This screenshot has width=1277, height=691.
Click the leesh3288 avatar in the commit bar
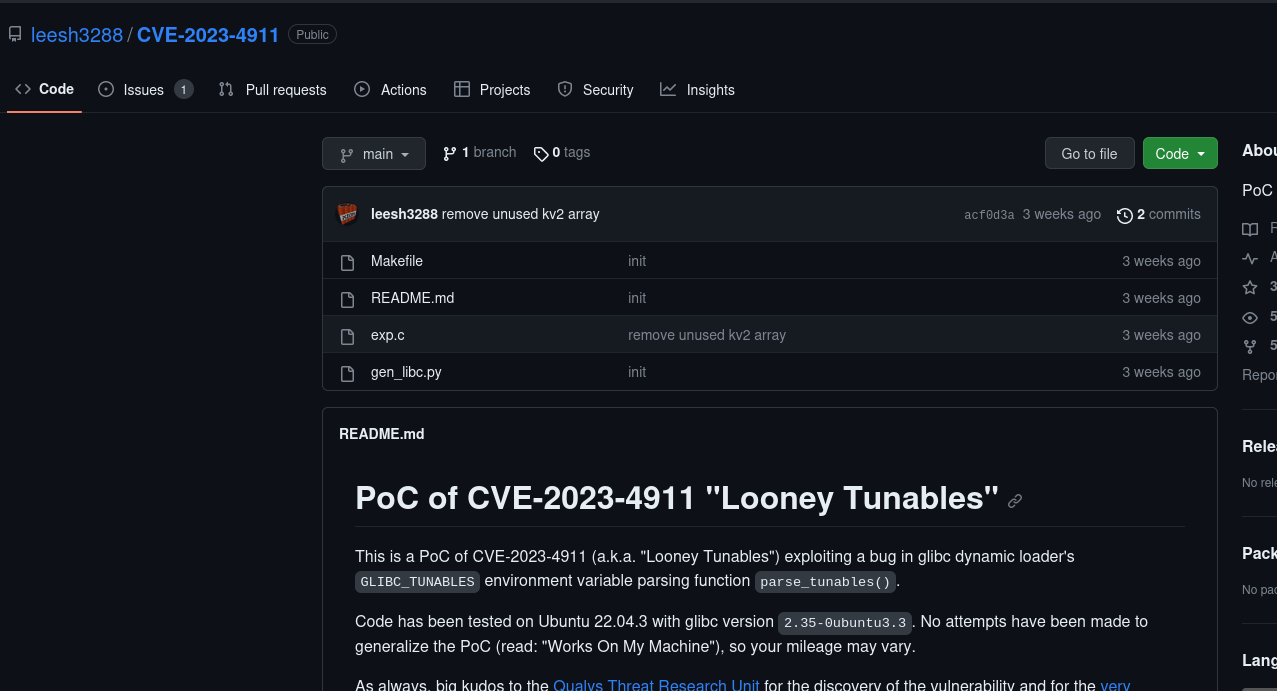click(x=348, y=214)
